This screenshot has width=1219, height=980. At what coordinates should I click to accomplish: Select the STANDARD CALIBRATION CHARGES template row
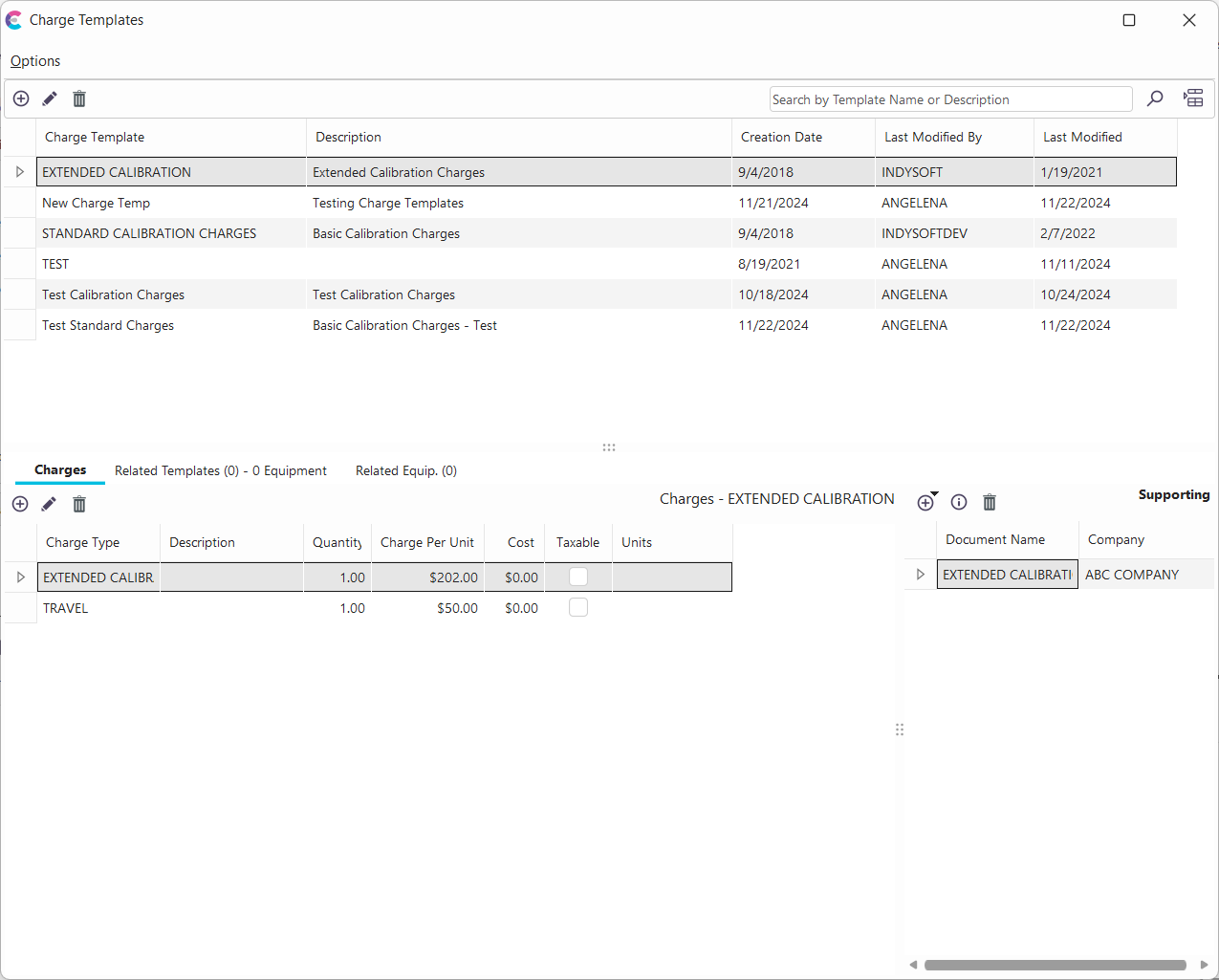149,233
